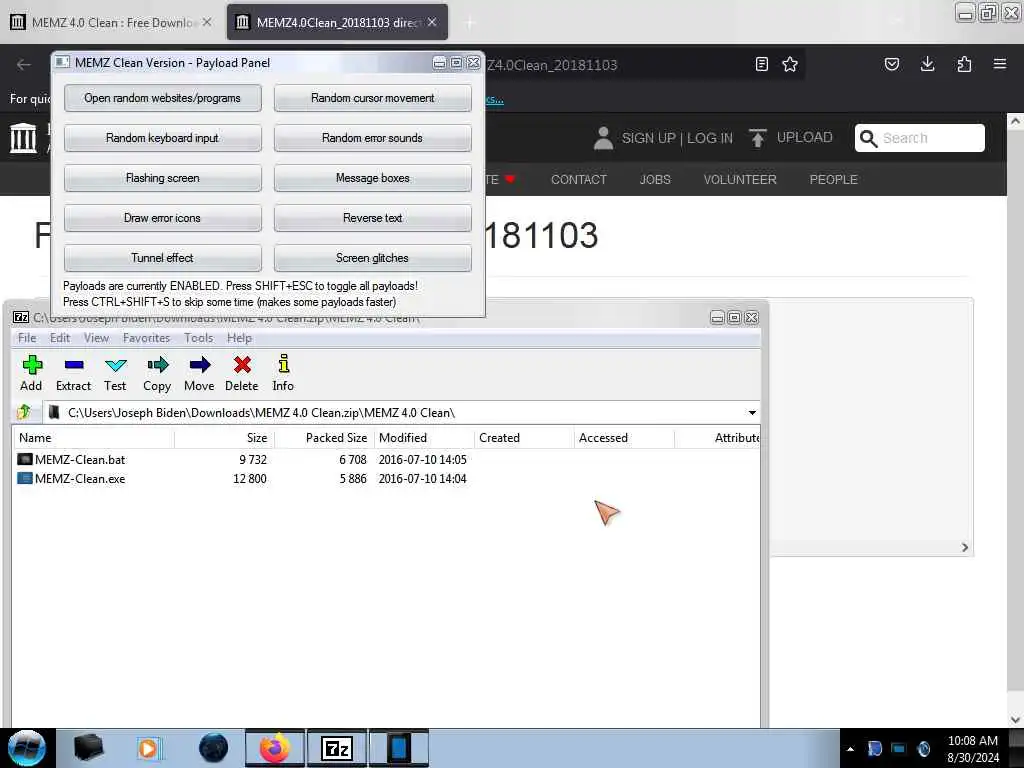Click Random cursor movement payload

pos(372,98)
